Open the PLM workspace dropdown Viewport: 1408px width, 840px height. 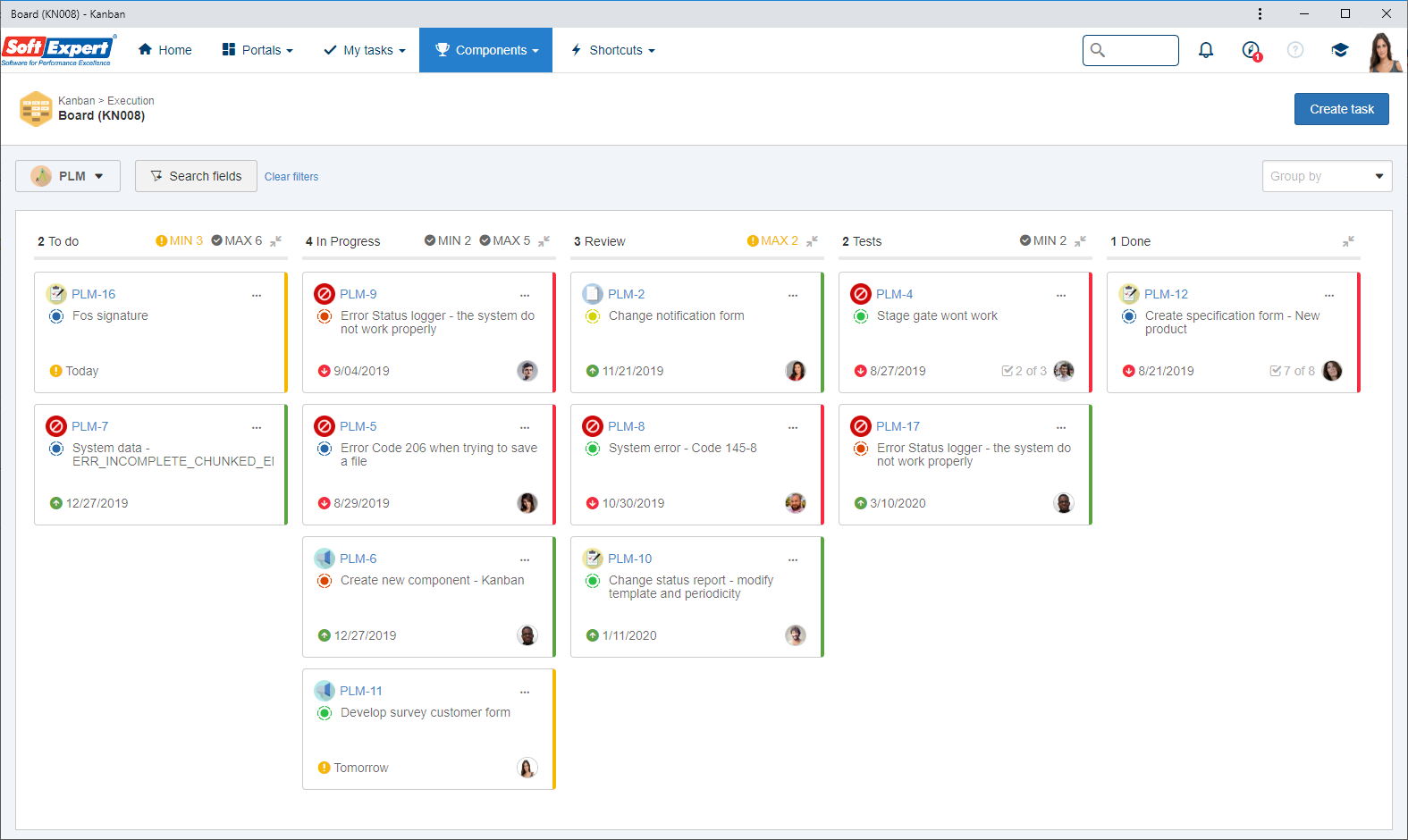click(x=67, y=176)
